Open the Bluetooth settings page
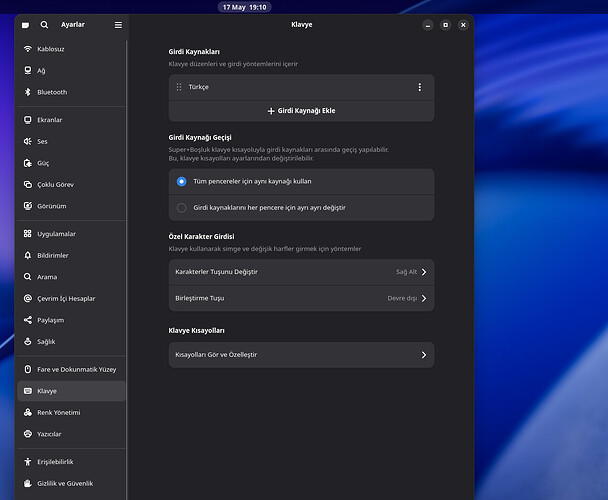The image size is (608, 500). pyautogui.click(x=71, y=92)
